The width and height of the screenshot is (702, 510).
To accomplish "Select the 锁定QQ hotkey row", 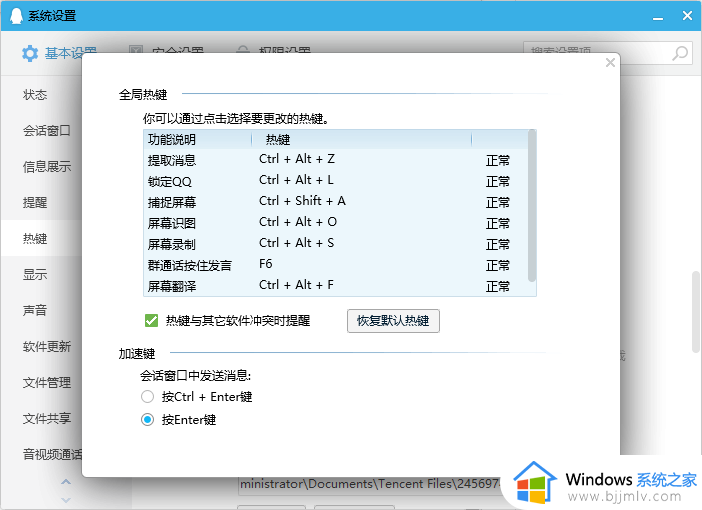I will [x=336, y=181].
